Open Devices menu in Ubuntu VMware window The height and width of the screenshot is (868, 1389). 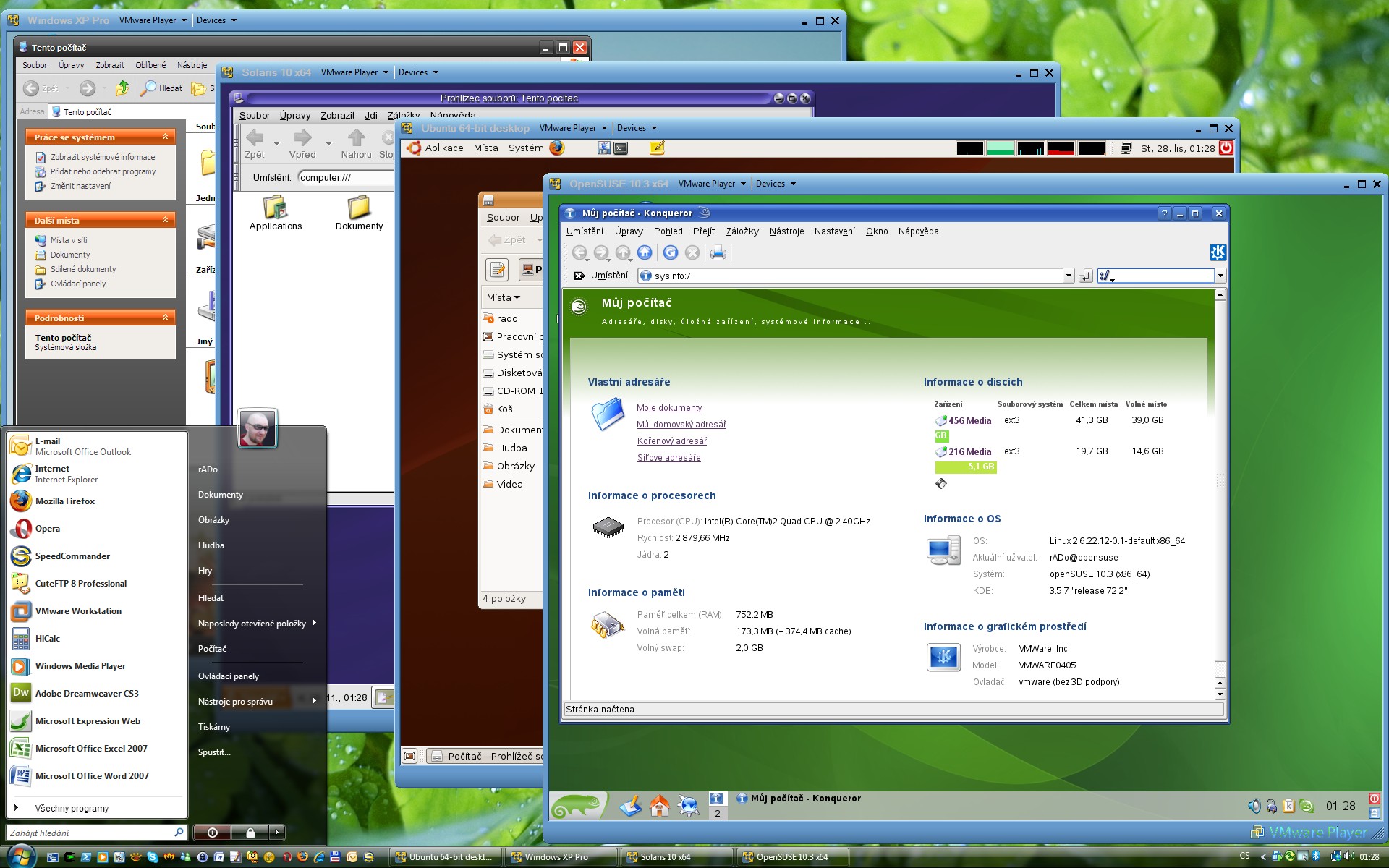tap(637, 128)
